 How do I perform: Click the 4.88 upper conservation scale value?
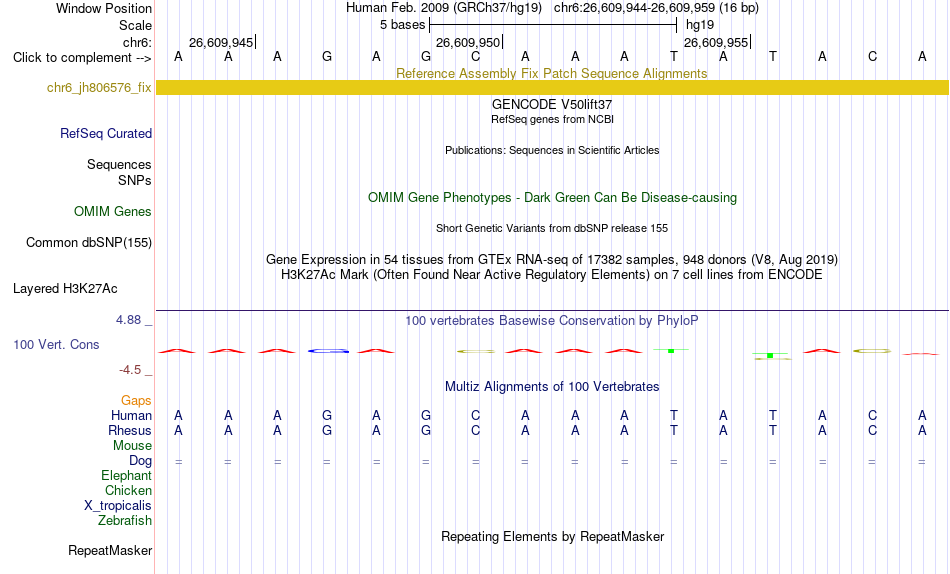pyautogui.click(x=128, y=319)
